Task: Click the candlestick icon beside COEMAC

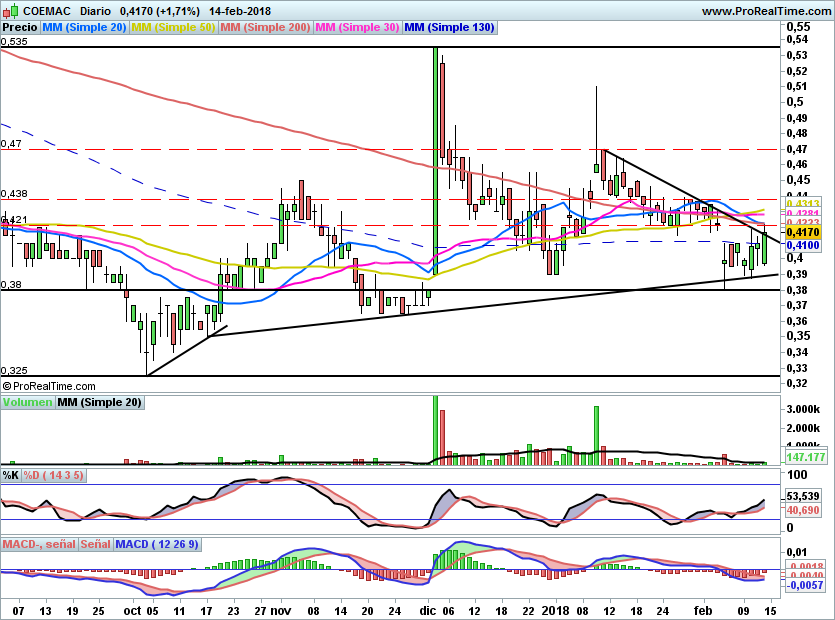Action: pos(10,11)
